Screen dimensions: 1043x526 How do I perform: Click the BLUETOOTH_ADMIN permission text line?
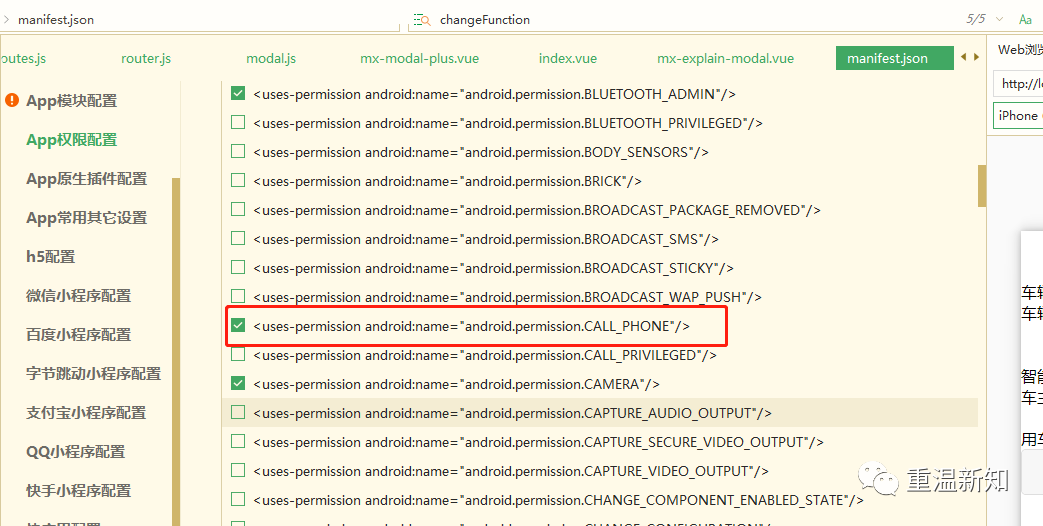click(x=494, y=94)
